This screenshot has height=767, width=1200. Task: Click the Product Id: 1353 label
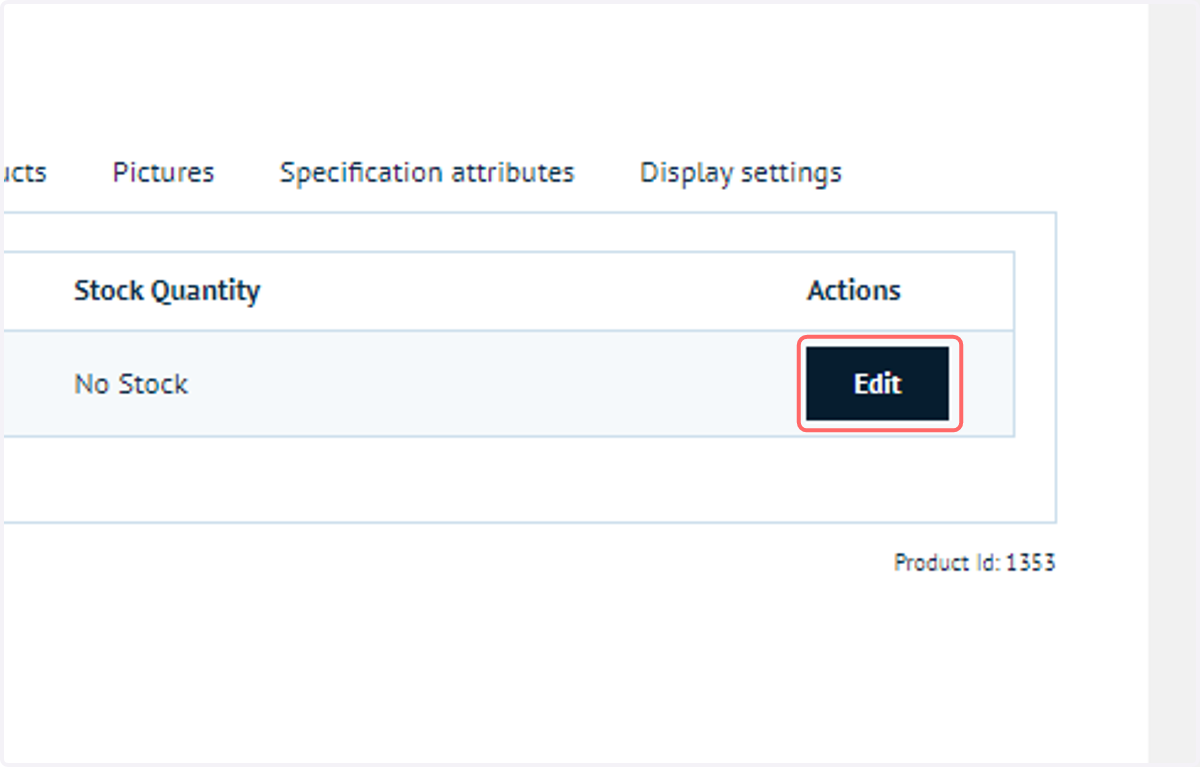(974, 563)
